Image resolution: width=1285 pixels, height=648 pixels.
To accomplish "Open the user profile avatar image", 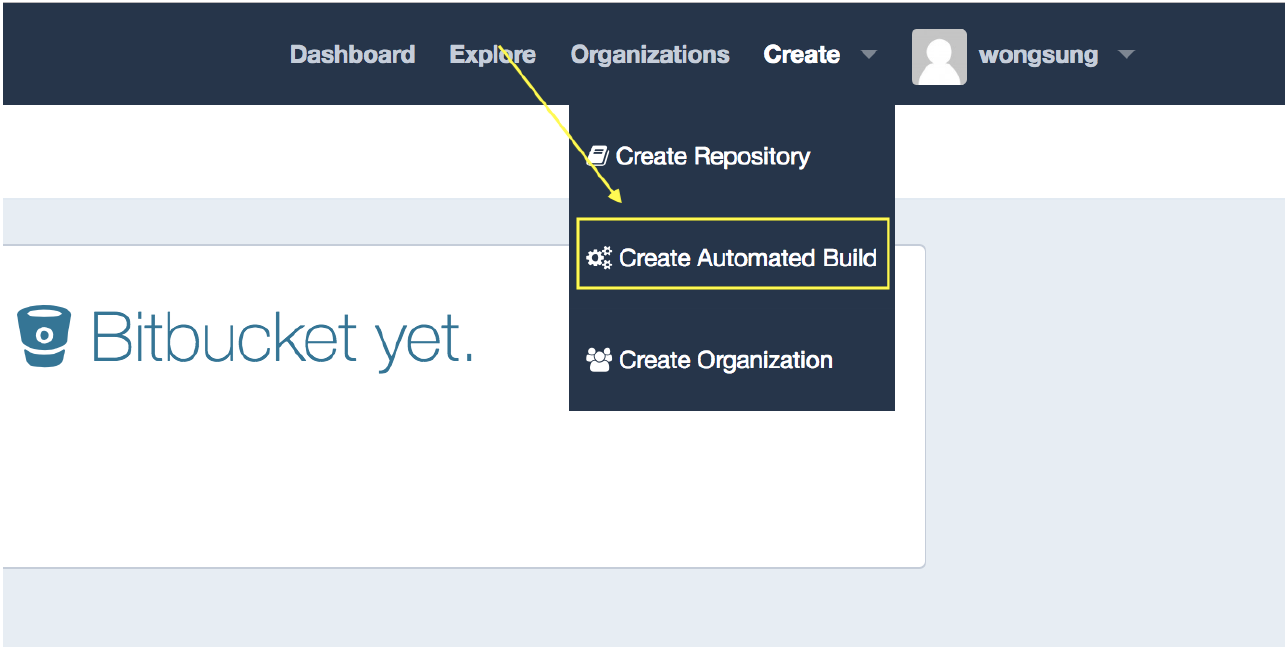I will (938, 55).
